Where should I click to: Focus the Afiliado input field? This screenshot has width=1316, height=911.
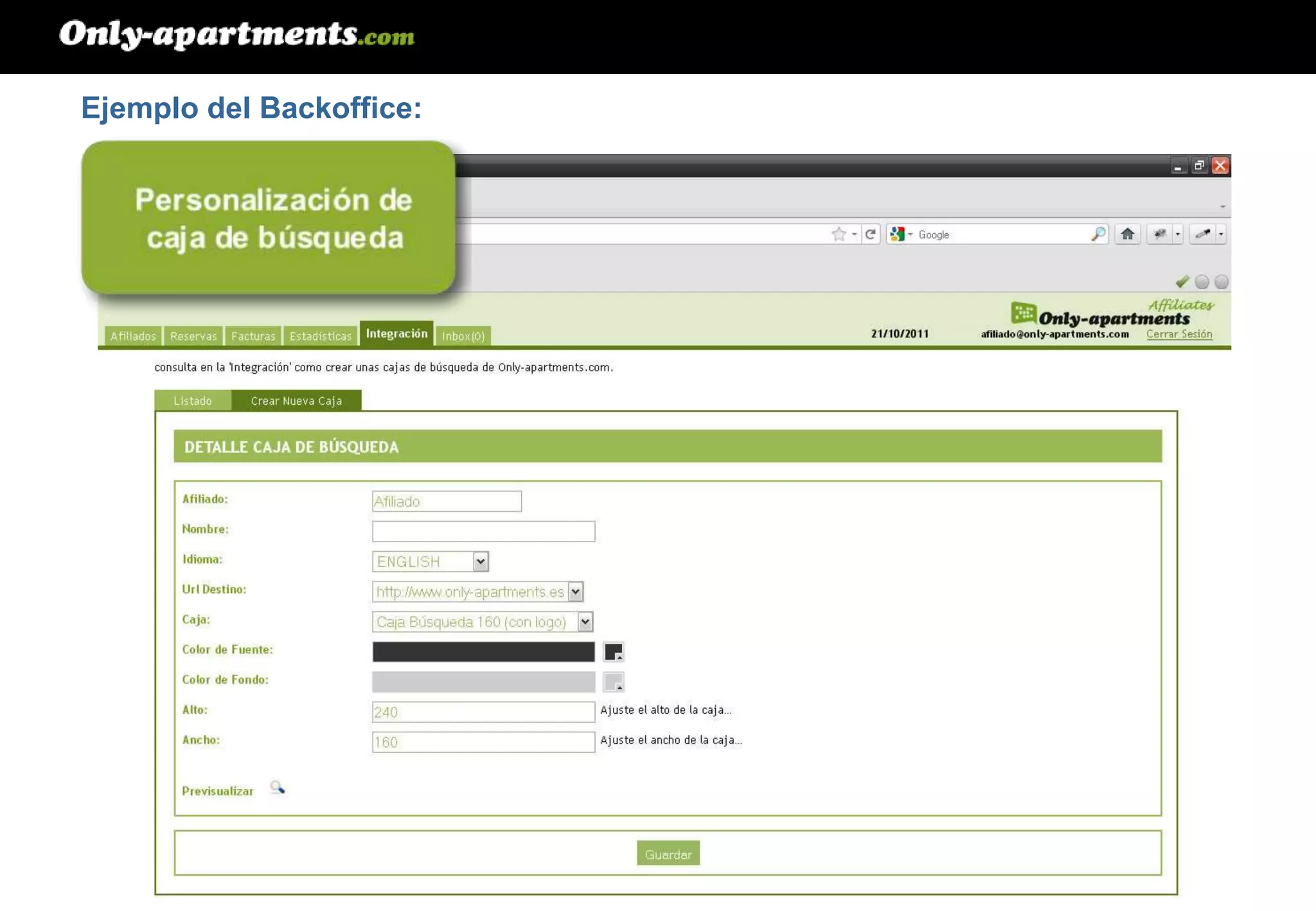[447, 501]
